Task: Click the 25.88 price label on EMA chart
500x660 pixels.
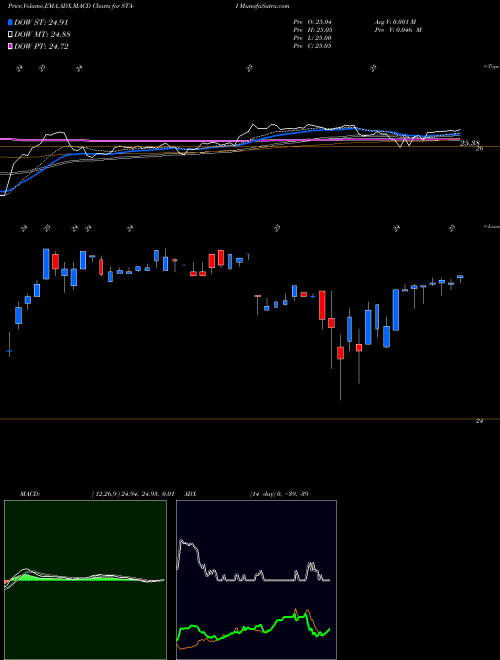Action: pyautogui.click(x=470, y=143)
